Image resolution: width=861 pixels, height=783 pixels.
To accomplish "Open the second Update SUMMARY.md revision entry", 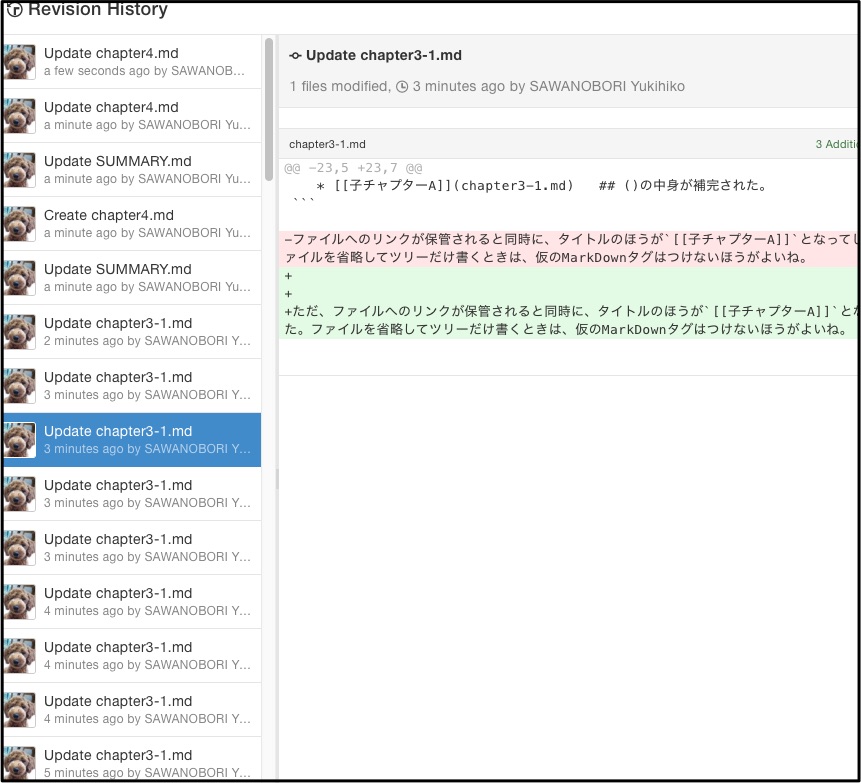I will pos(132,278).
